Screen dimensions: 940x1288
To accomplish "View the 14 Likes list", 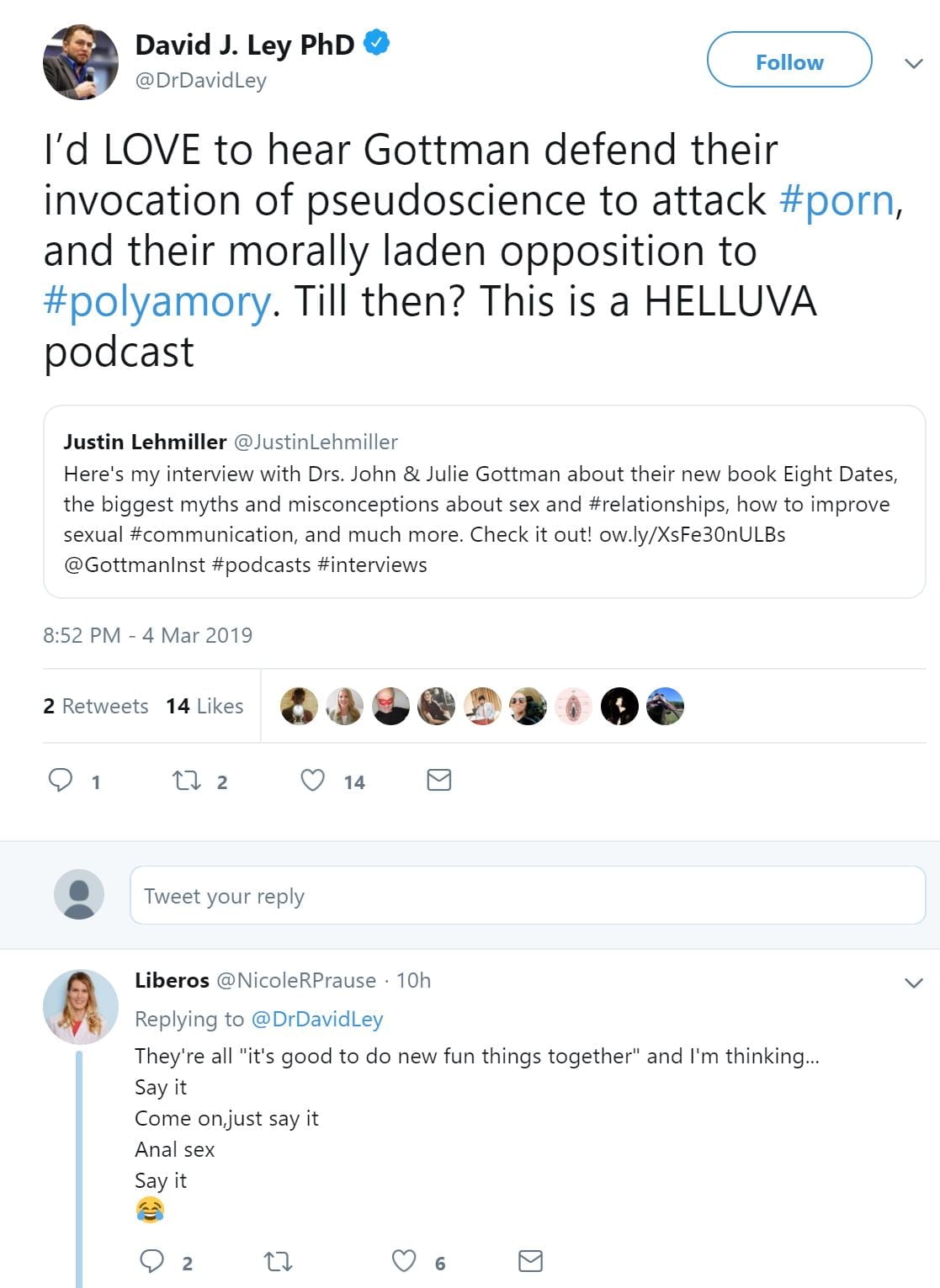I will [204, 706].
